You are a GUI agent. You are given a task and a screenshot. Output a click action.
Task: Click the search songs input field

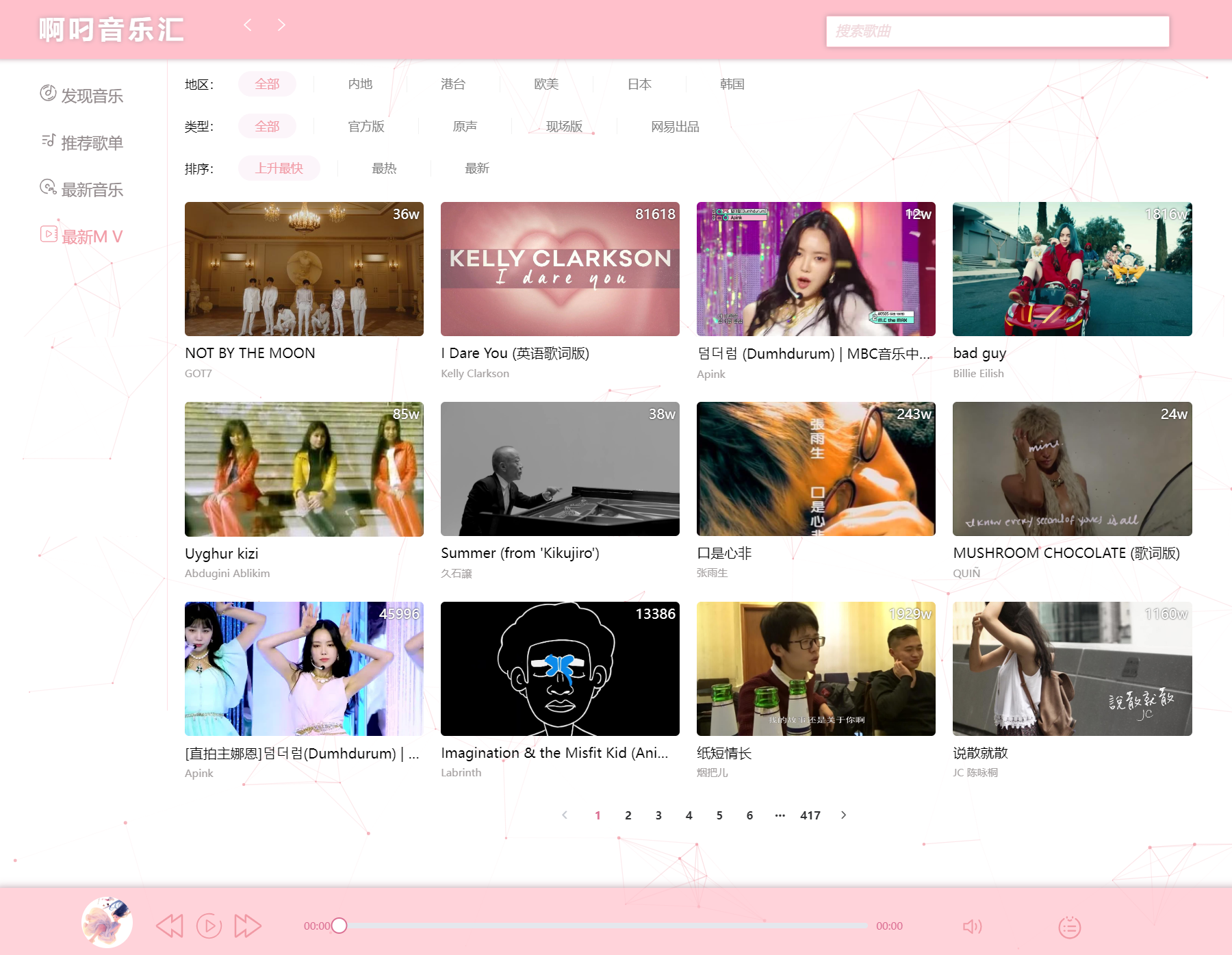click(997, 31)
